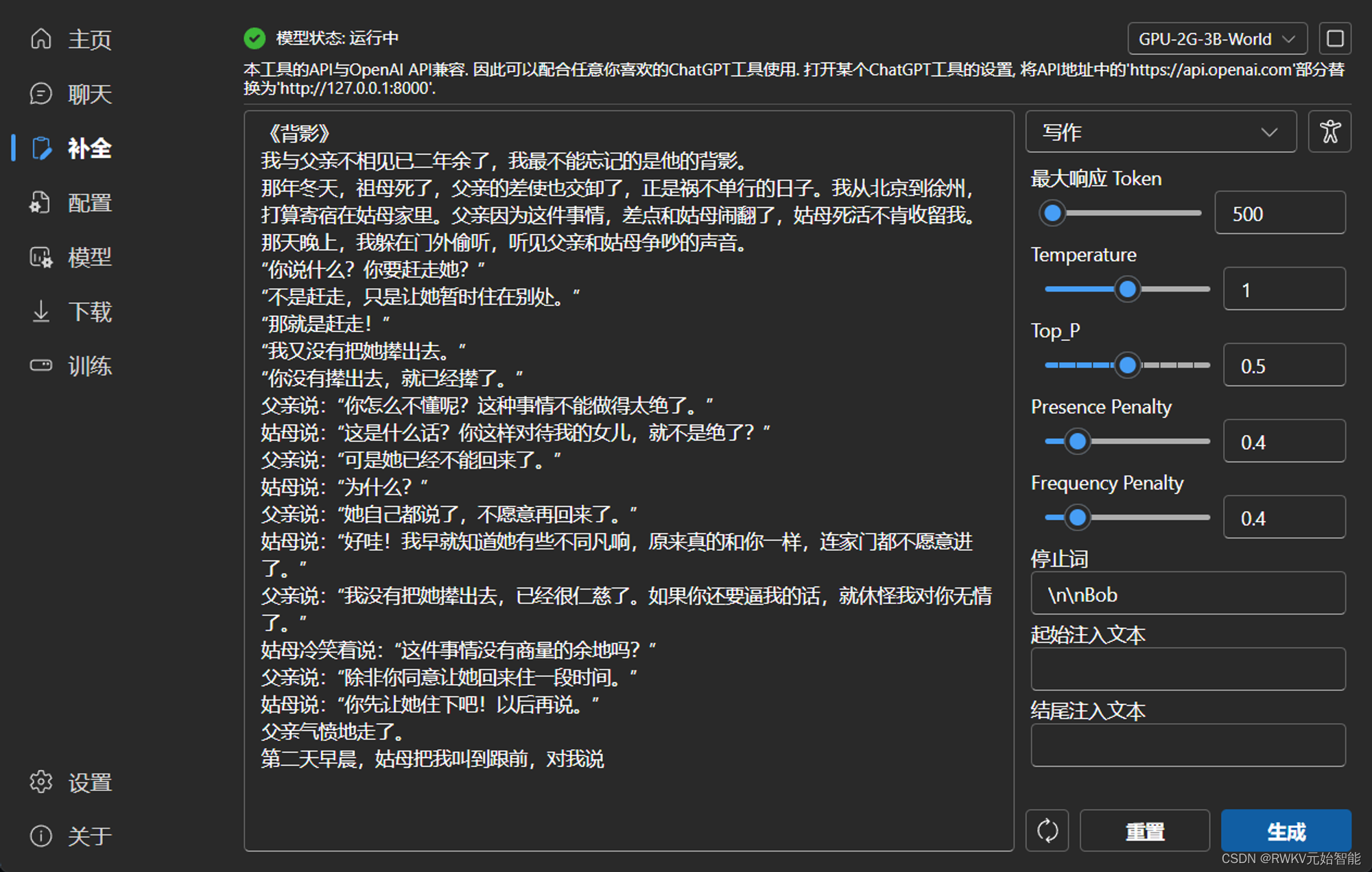Click the person icon next to 写作 preset
This screenshot has height=872, width=1372.
click(1329, 132)
